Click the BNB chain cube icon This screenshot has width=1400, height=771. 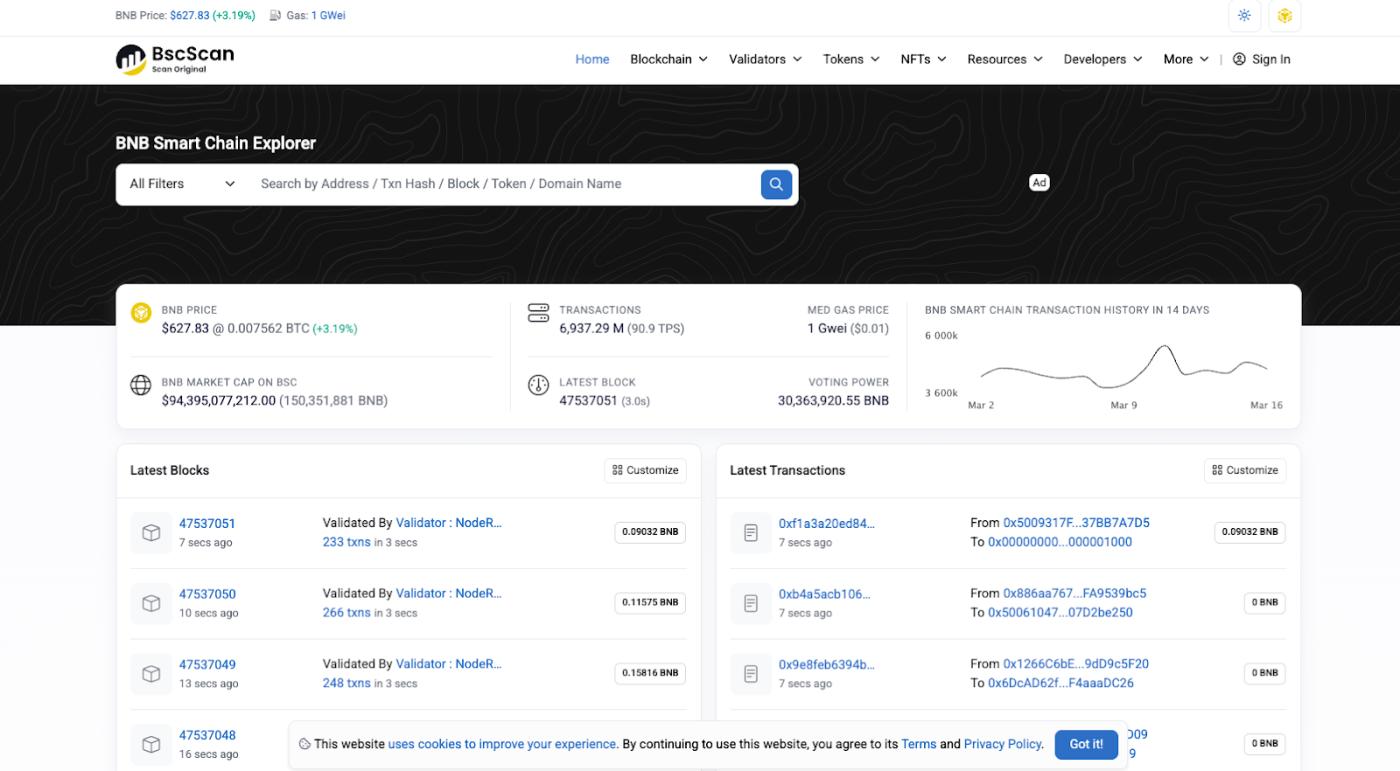click(x=1284, y=16)
